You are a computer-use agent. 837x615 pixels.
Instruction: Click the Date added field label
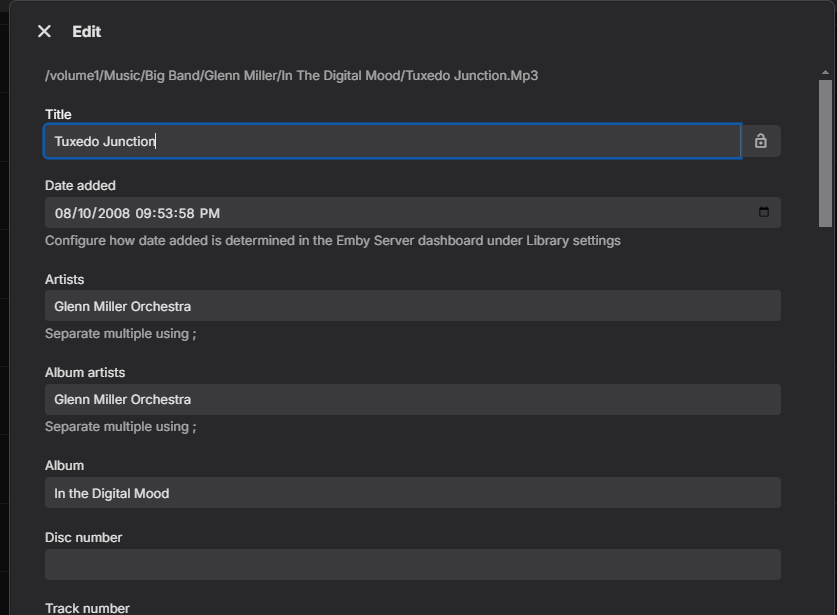[80, 185]
